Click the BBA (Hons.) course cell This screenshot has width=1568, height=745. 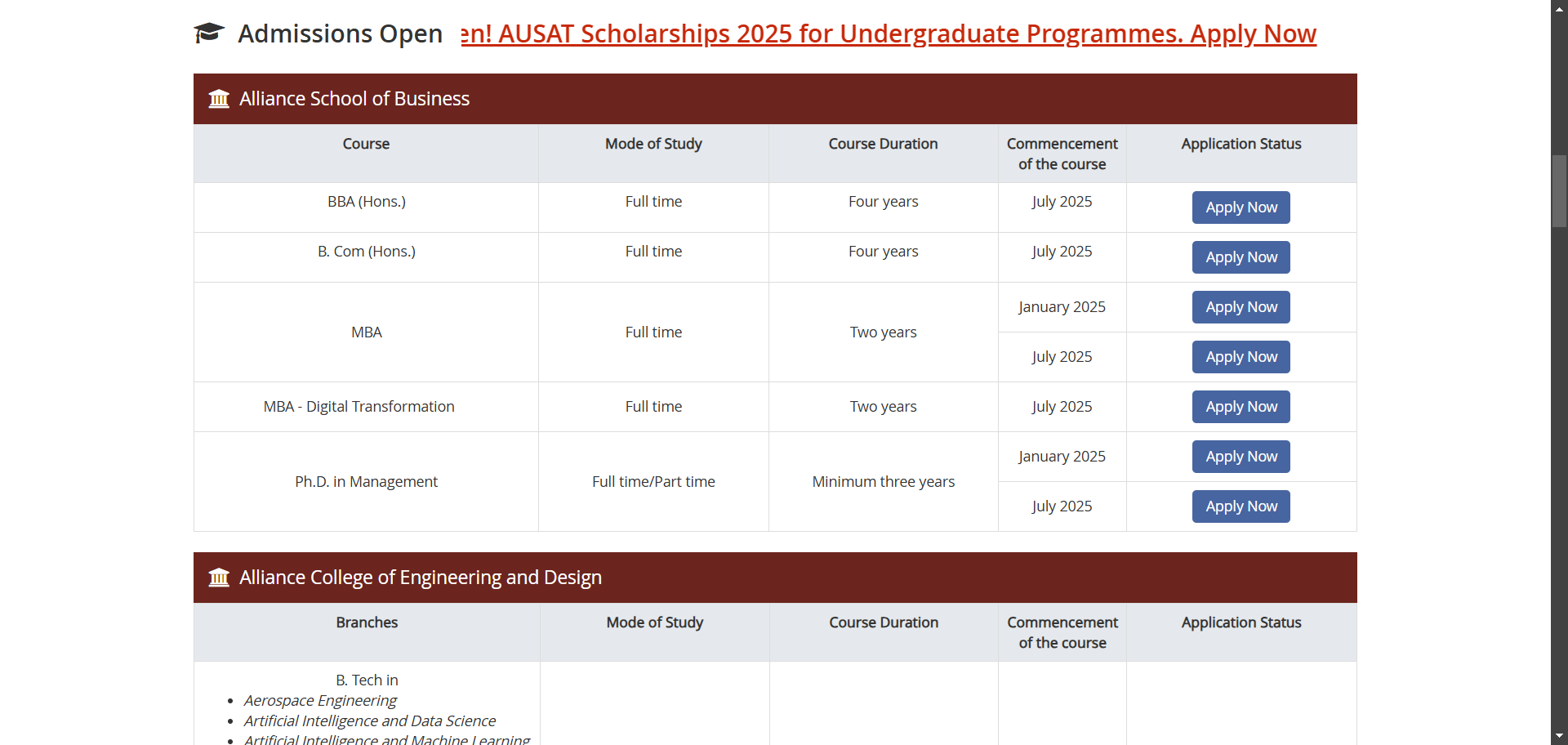(366, 207)
